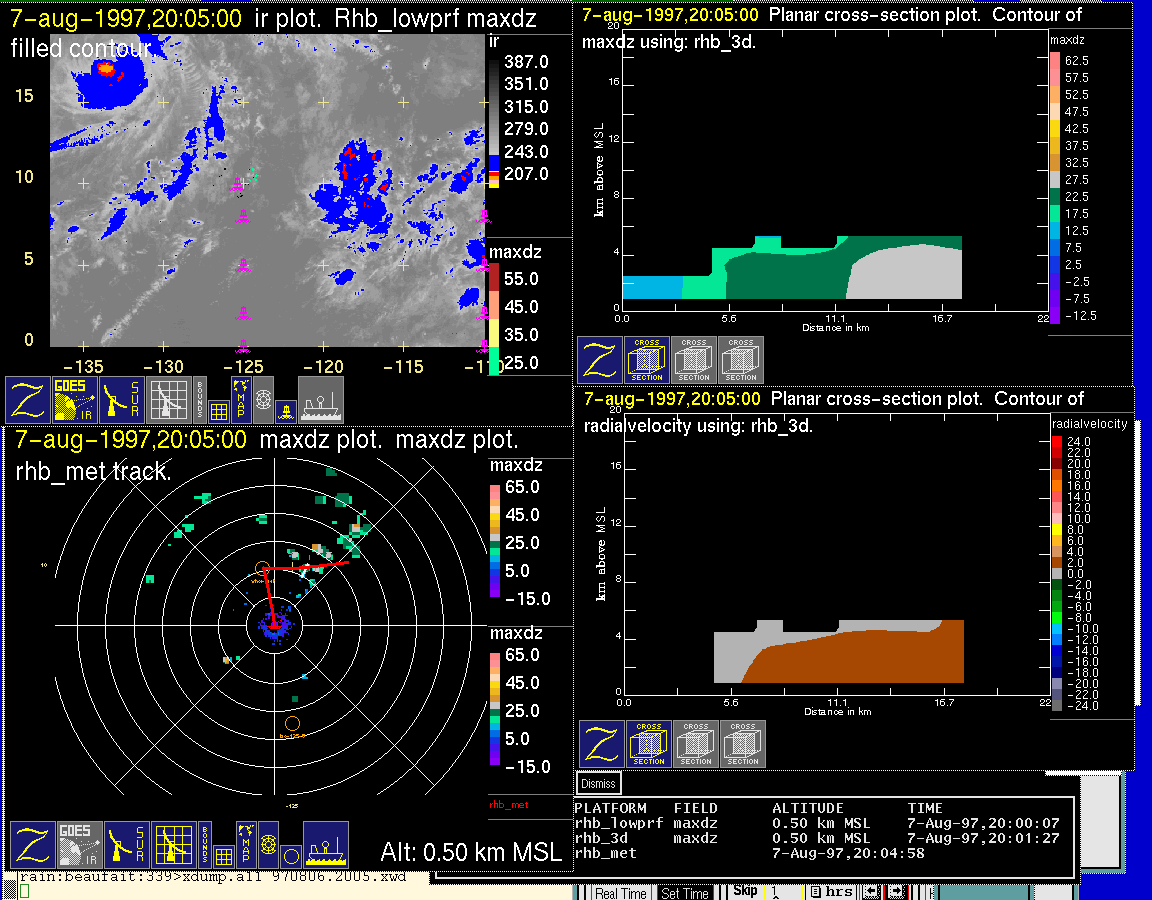Select the radar grid icon in the maxdz plot window
This screenshot has width=1152, height=900.
click(x=172, y=845)
